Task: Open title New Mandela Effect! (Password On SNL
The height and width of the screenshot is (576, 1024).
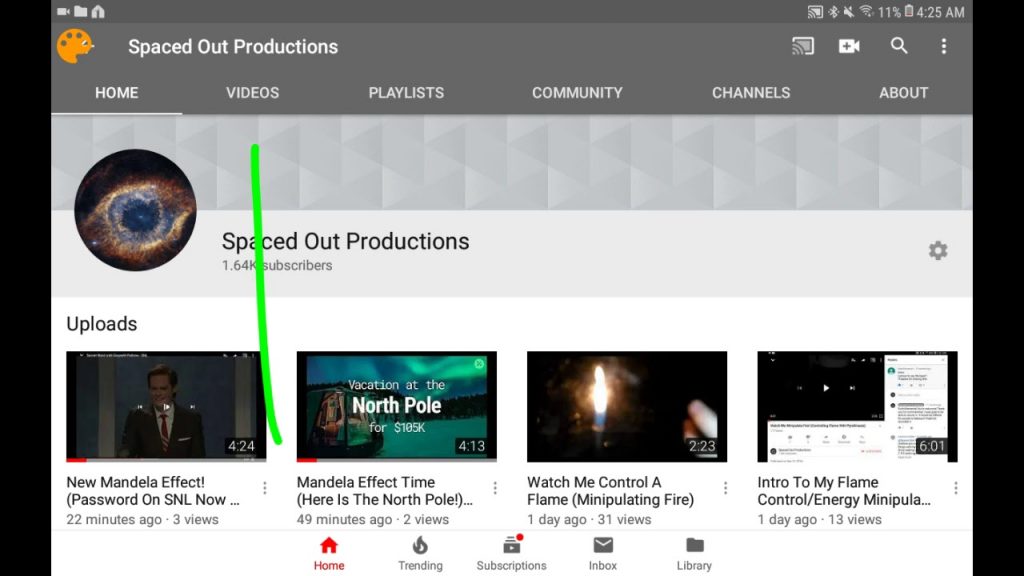Action: tap(153, 490)
